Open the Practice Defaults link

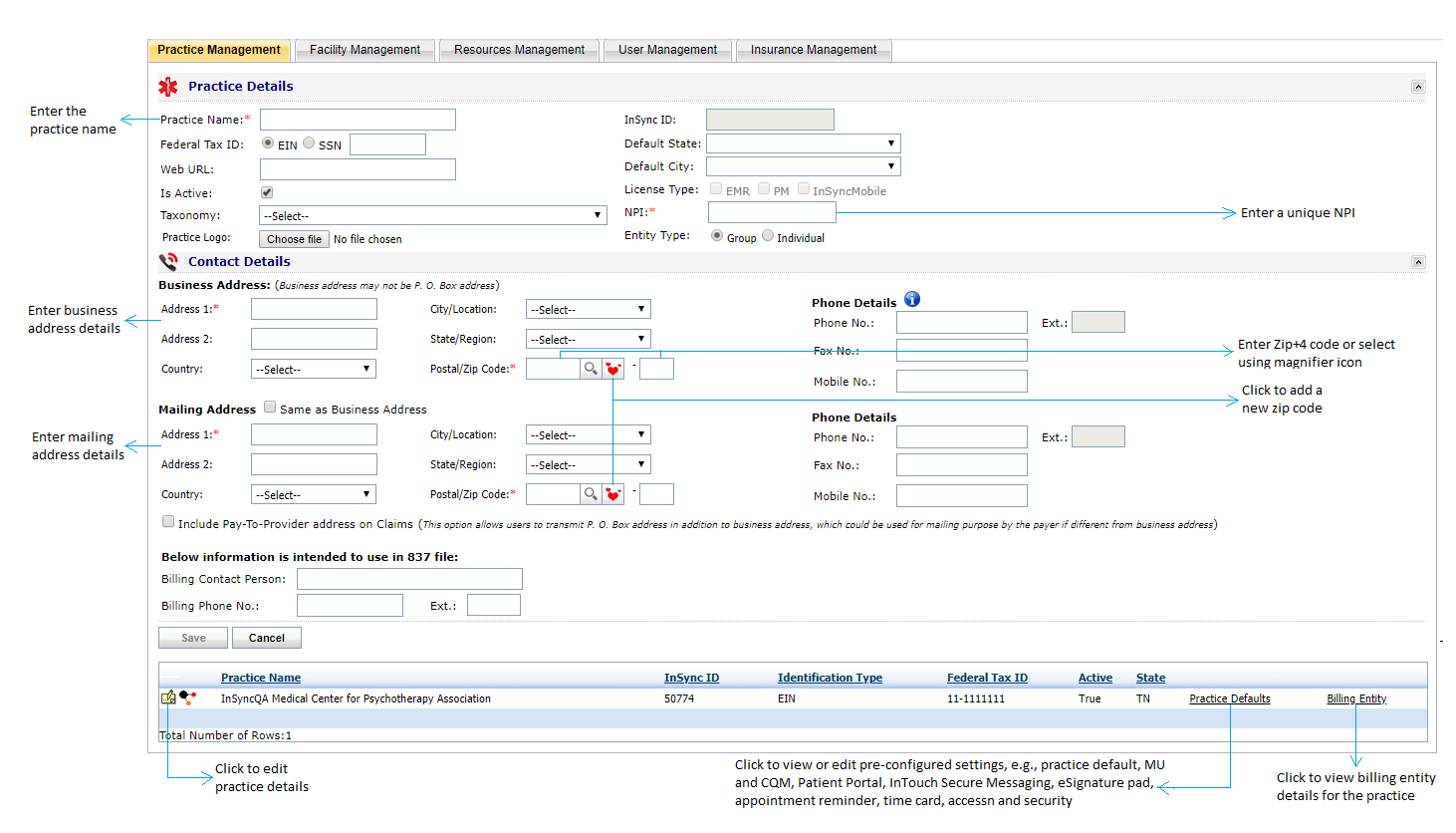[x=1229, y=698]
